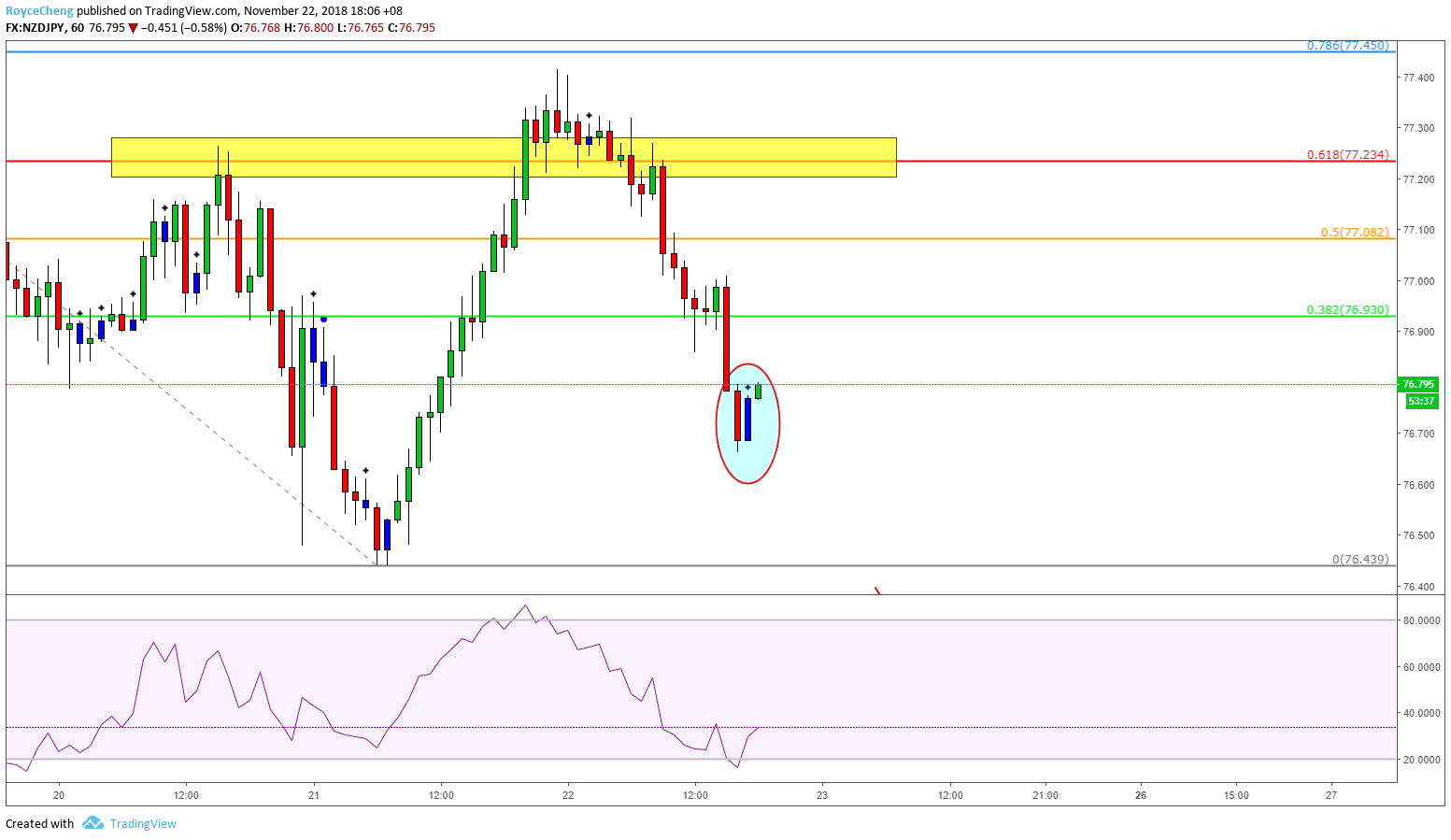Select the 0.786(77.450) Fibonacci label
Viewport: 1451px width, 840px height.
1347,45
